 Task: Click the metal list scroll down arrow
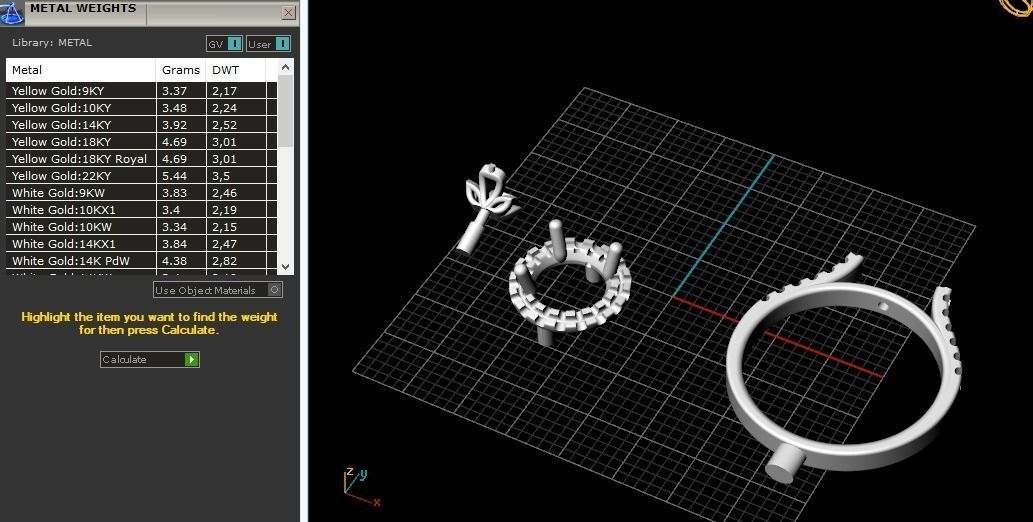click(285, 267)
